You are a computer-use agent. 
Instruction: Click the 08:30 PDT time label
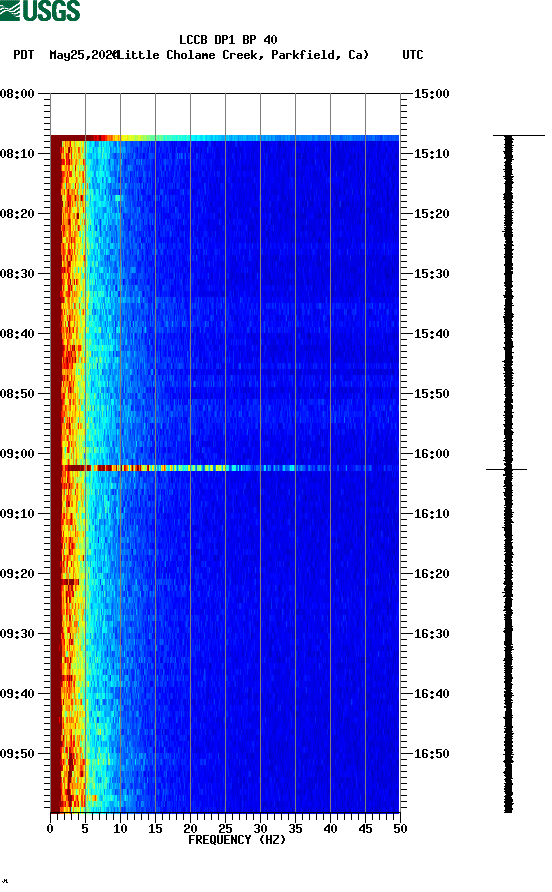pos(17,274)
